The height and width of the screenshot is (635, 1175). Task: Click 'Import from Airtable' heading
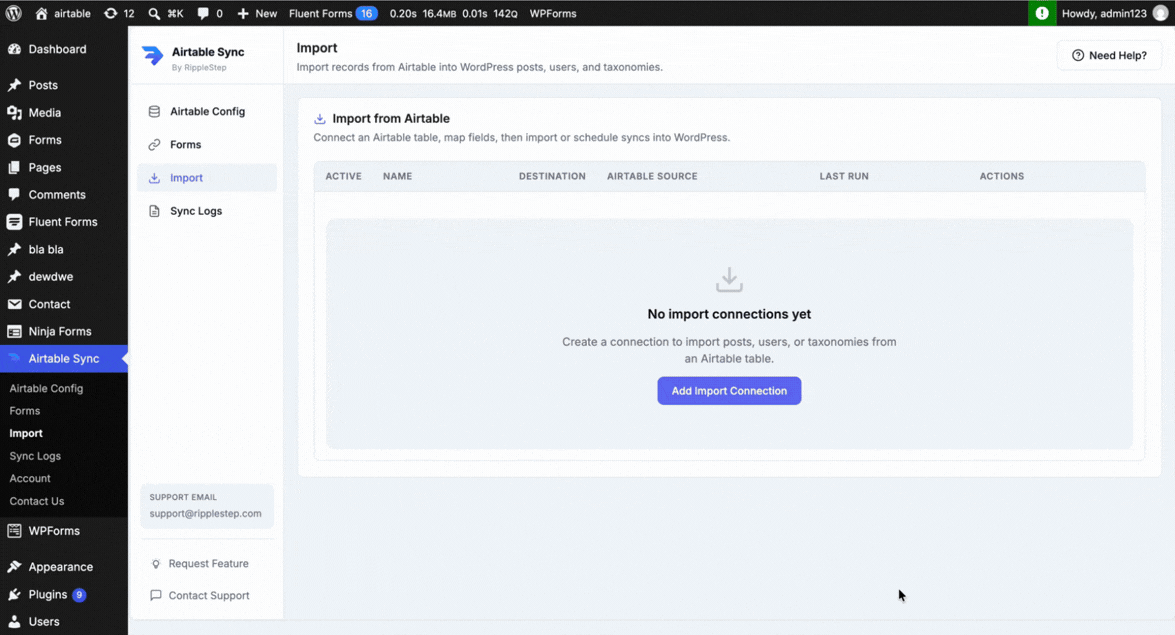[x=391, y=118]
